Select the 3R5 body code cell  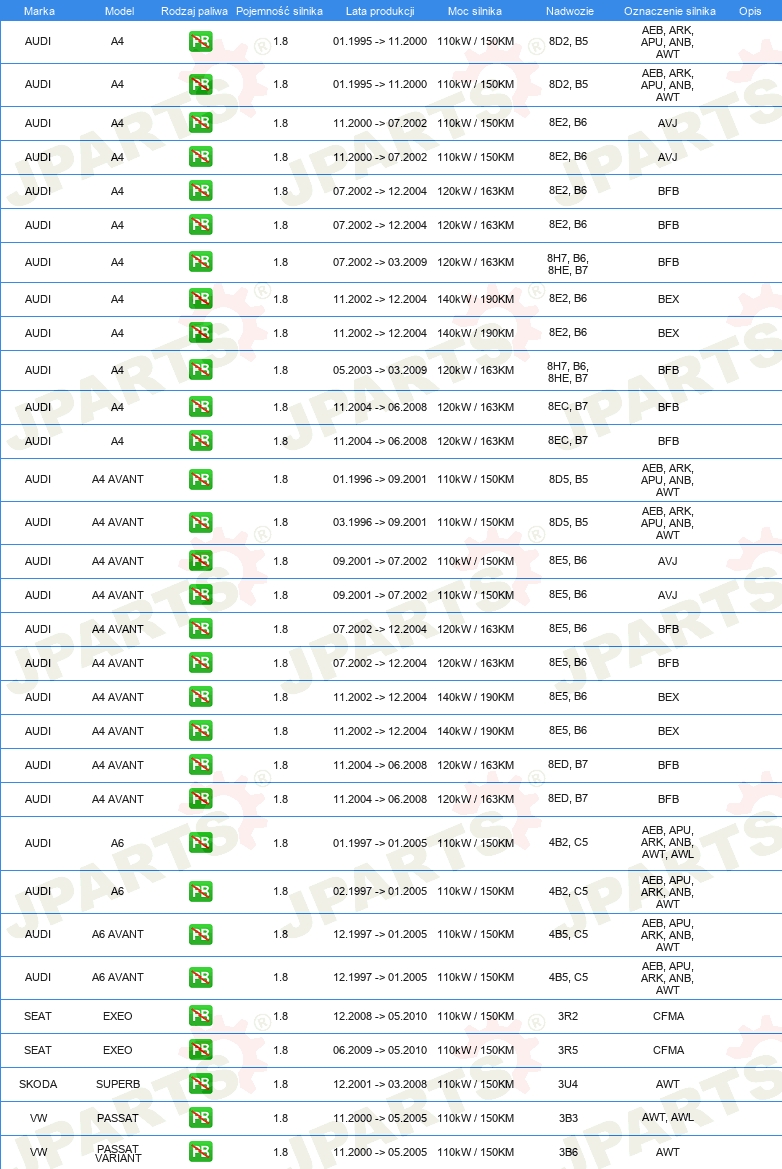click(568, 1050)
